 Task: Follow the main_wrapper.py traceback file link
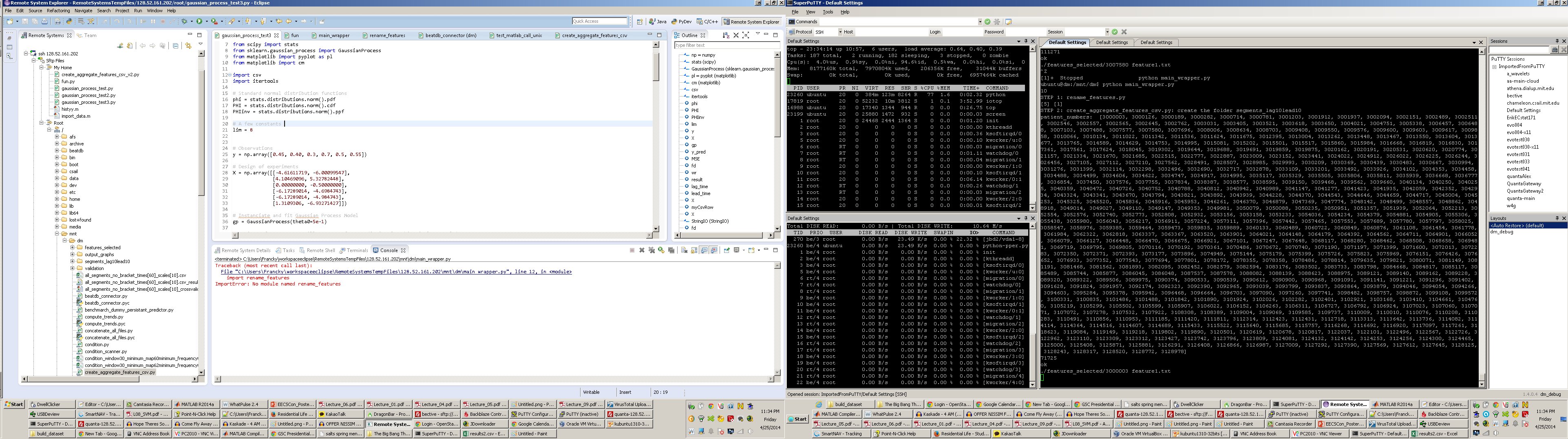tap(396, 272)
